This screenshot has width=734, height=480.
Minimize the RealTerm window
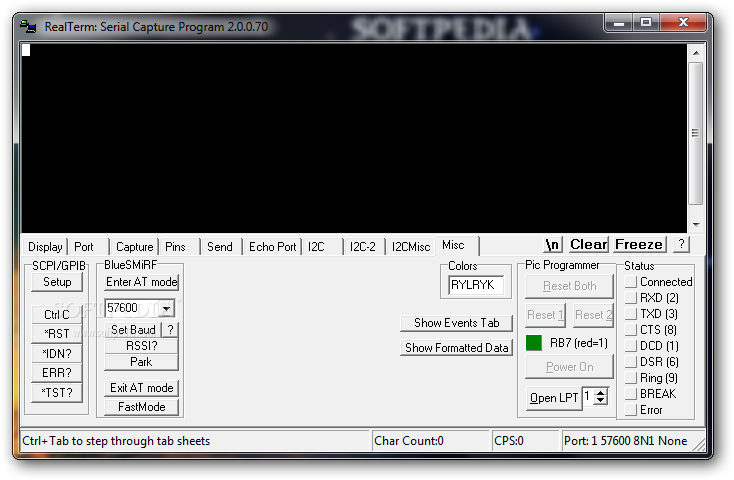619,22
